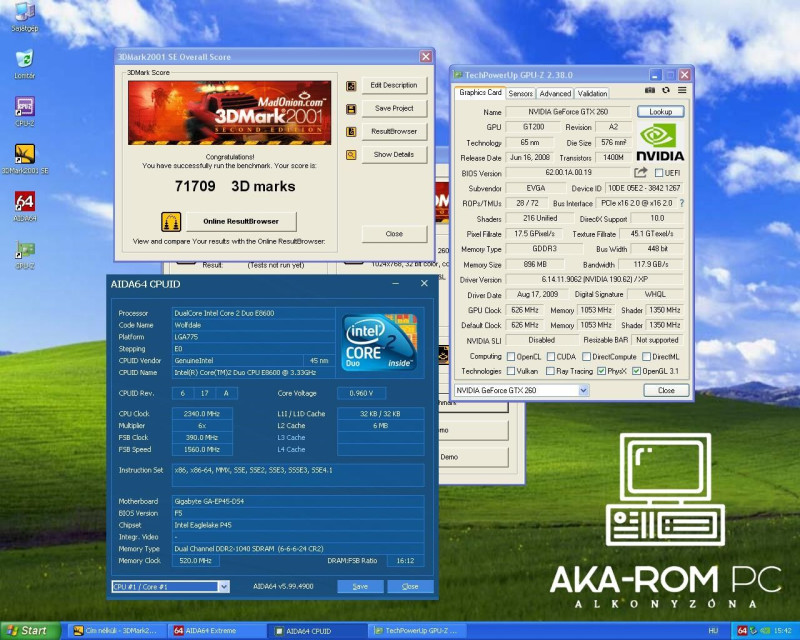Screen dimensions: 800x640
Task: Click Save in AIDA64 CPUID
Action: click(360, 586)
